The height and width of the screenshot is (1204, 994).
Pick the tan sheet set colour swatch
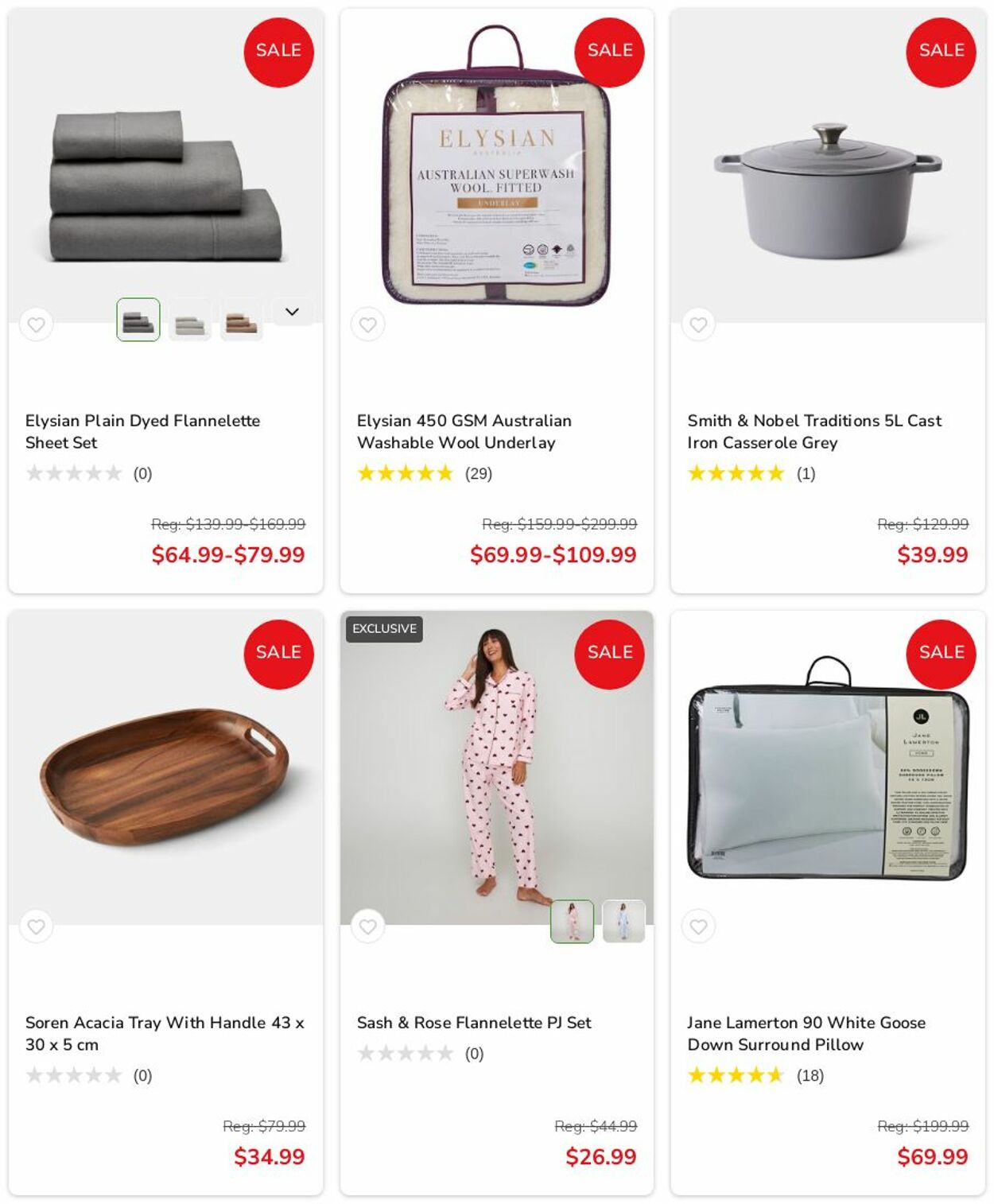(242, 320)
